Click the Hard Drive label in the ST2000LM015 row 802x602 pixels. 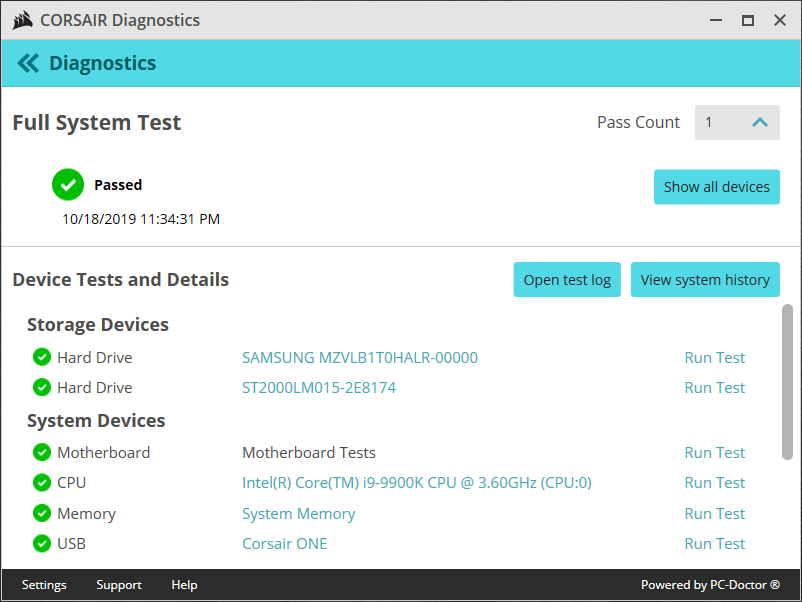95,388
